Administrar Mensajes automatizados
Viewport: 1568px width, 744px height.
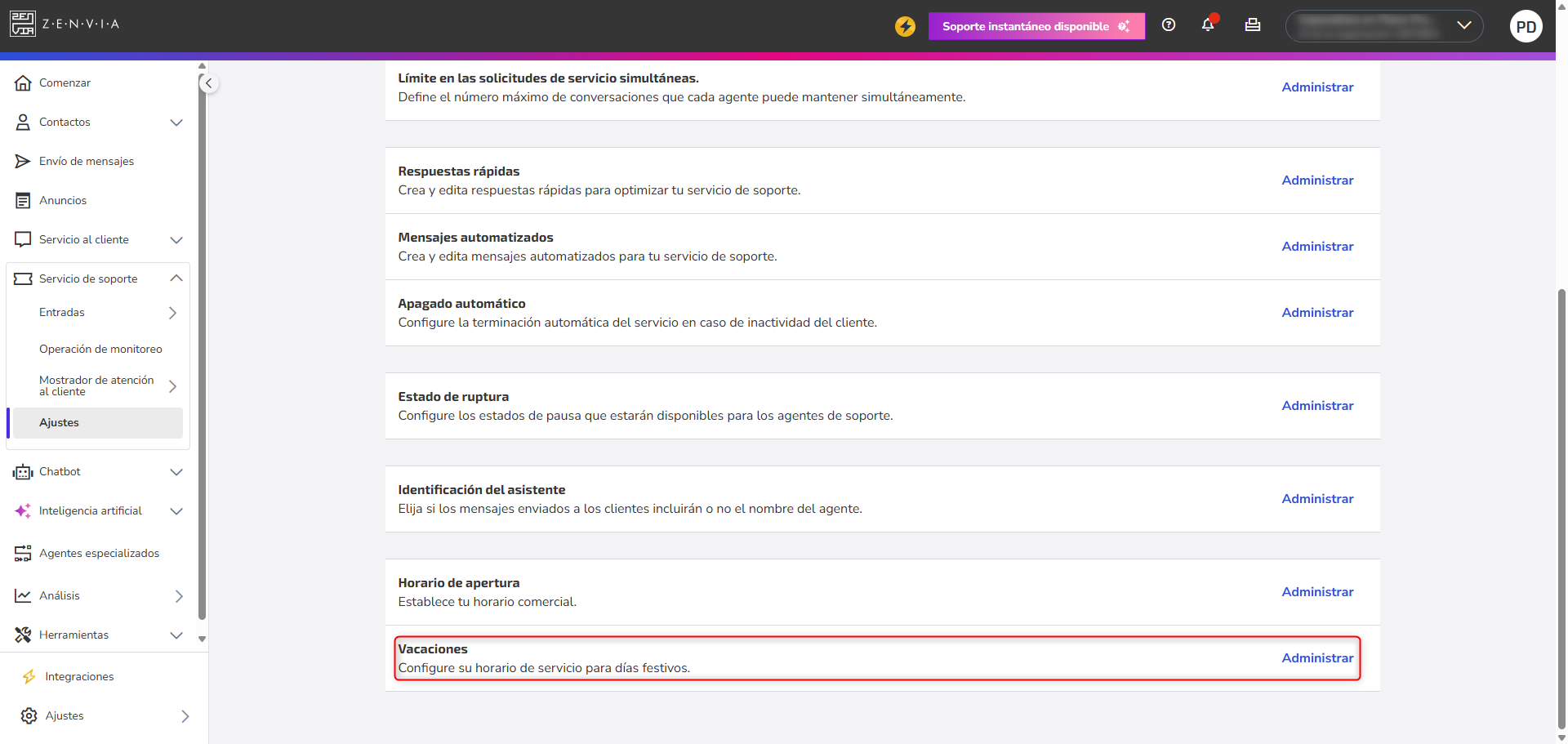1317,247
